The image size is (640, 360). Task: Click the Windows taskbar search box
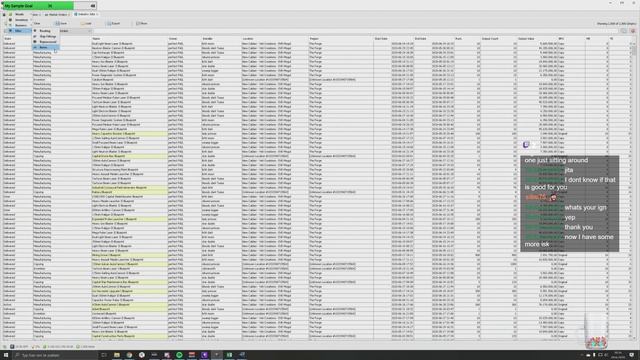point(56,355)
